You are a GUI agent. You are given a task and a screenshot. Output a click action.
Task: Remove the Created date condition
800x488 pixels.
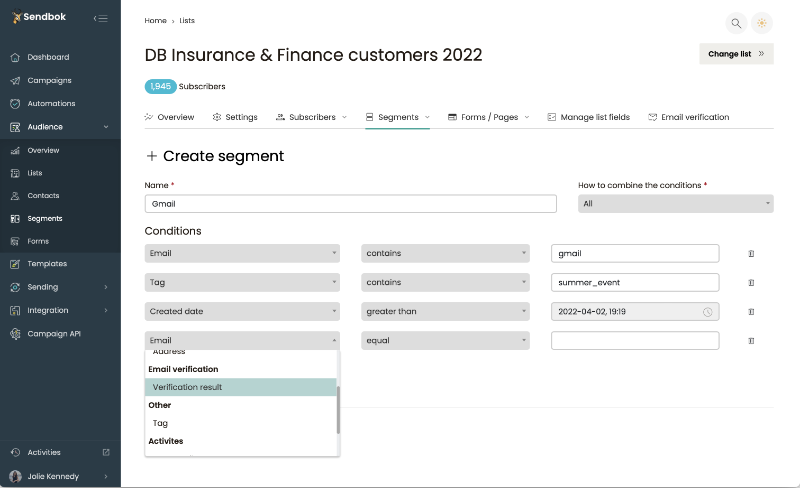[x=751, y=312]
